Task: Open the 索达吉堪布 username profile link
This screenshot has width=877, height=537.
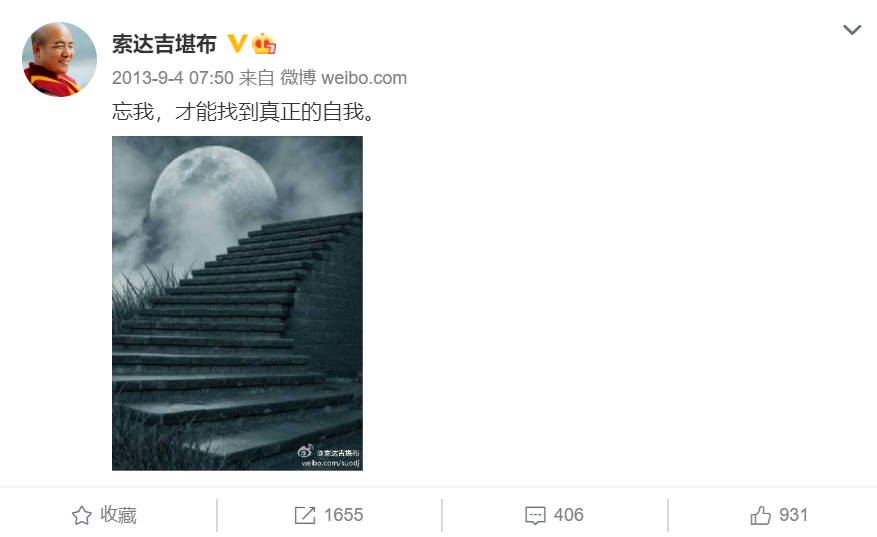Action: point(164,44)
